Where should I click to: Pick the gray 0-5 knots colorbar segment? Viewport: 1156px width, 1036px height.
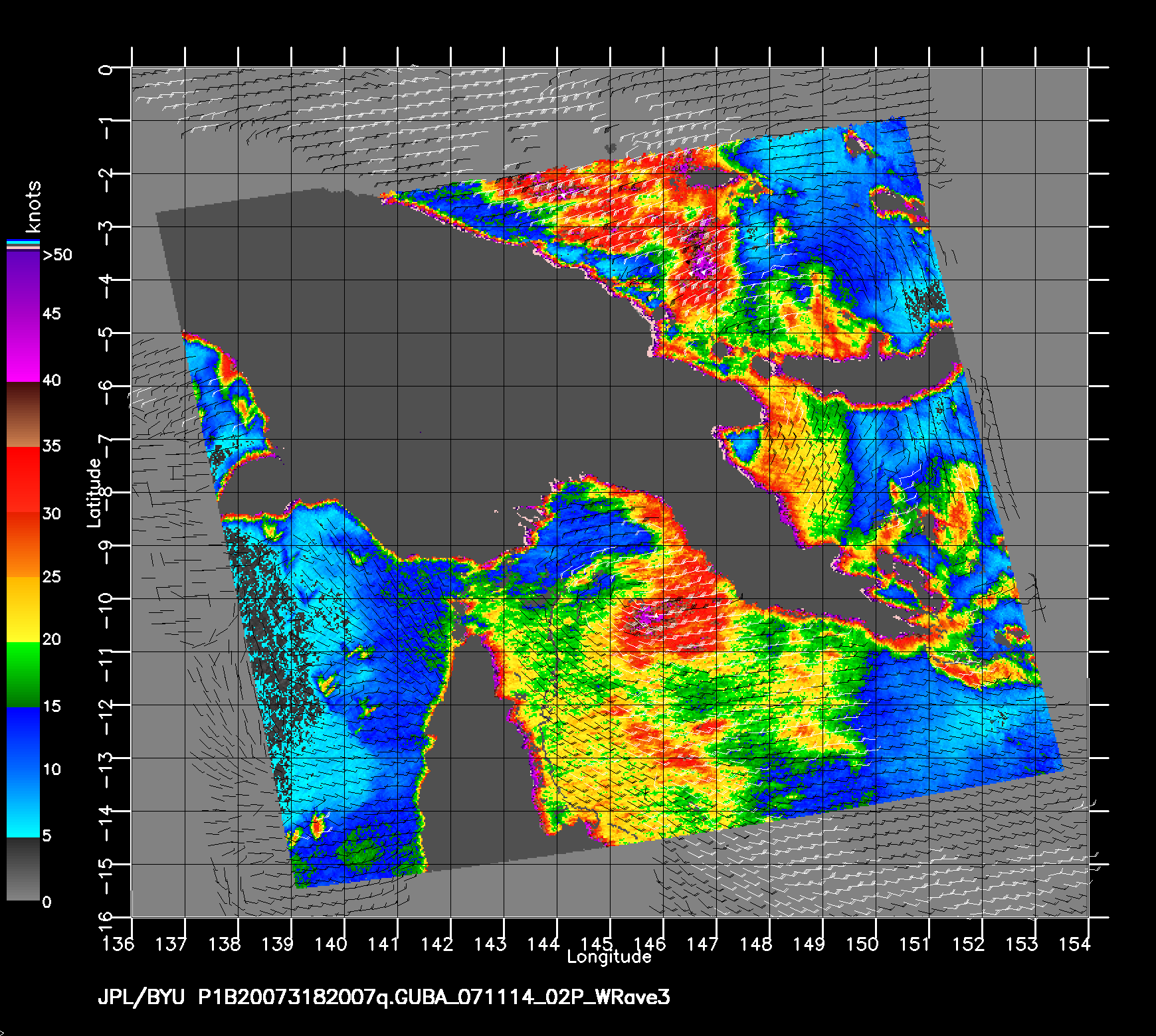pos(23,869)
